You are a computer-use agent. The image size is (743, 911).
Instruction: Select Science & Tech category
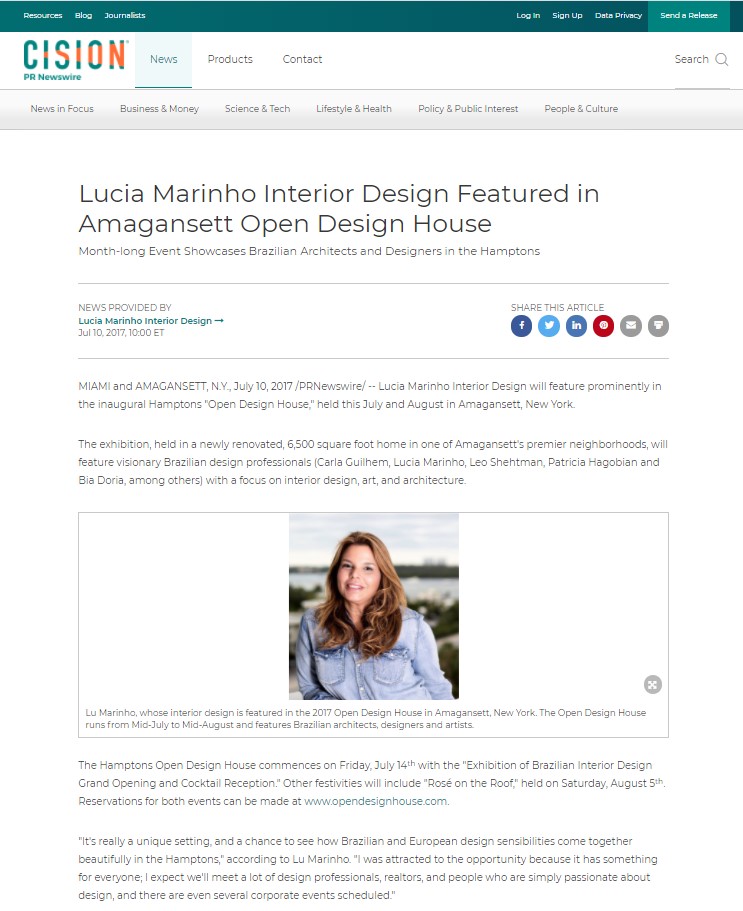[257, 109]
